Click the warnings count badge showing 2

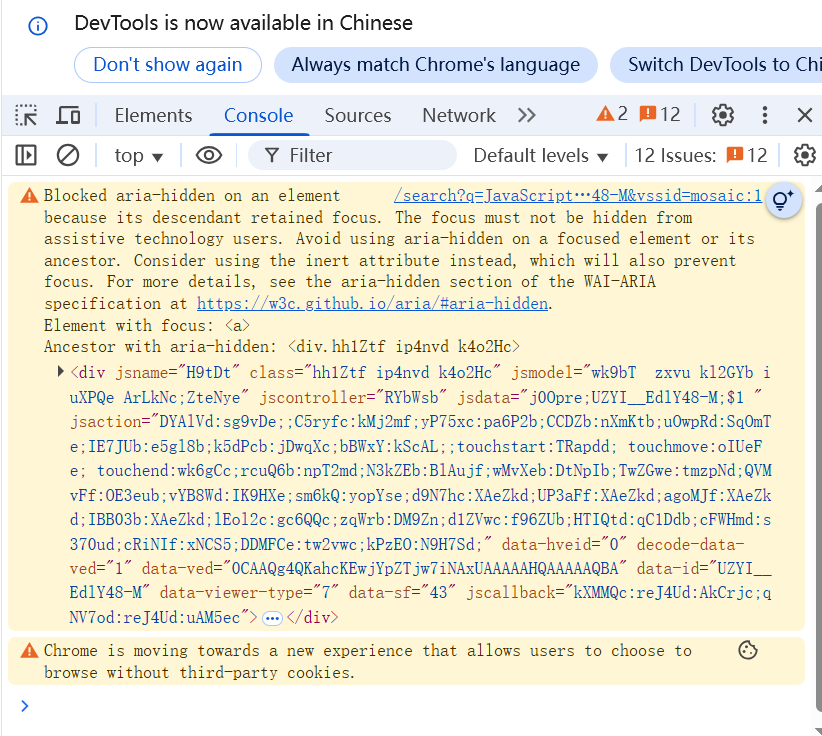click(612, 114)
